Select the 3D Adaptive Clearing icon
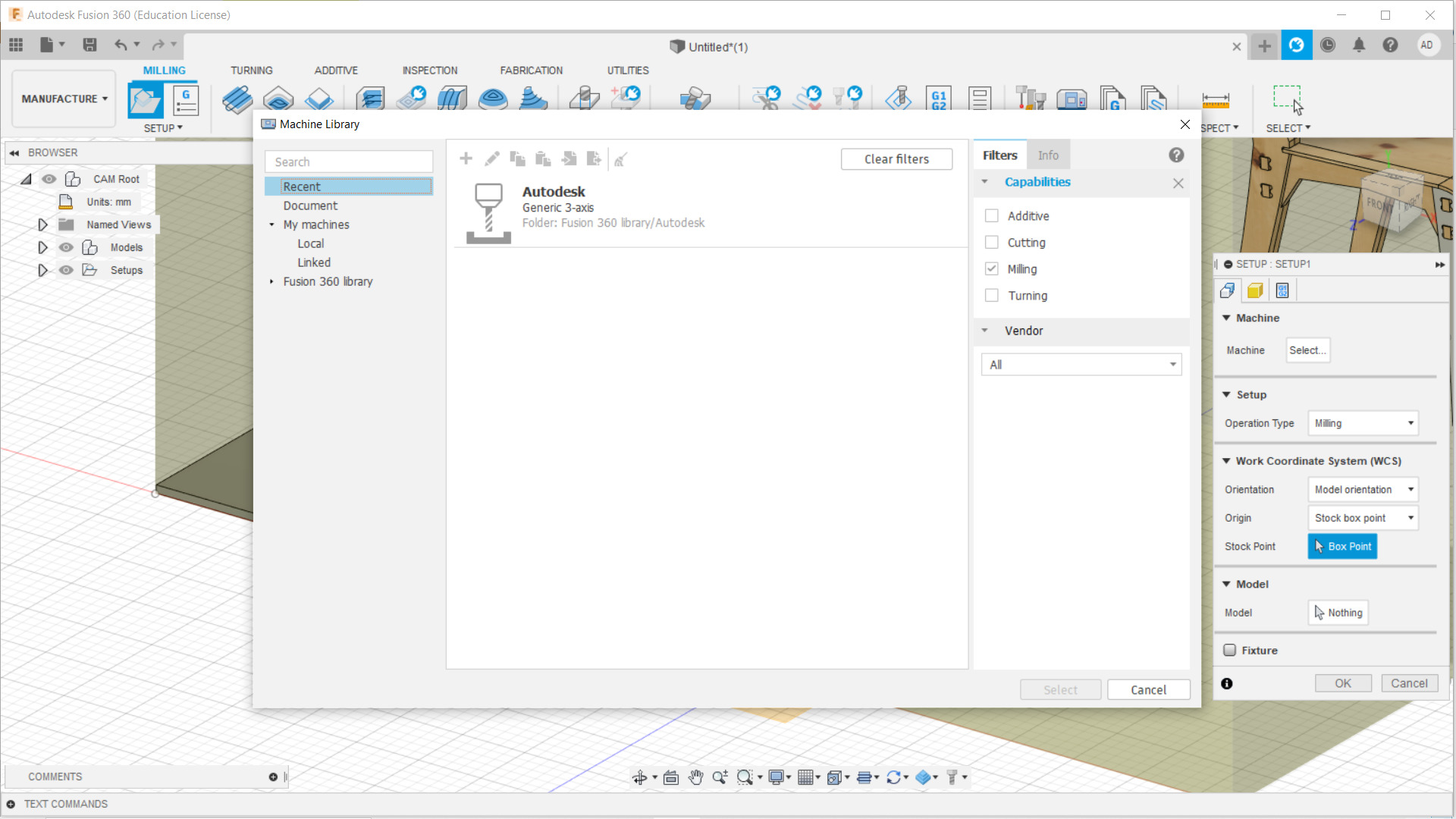1456x819 pixels. point(371,99)
